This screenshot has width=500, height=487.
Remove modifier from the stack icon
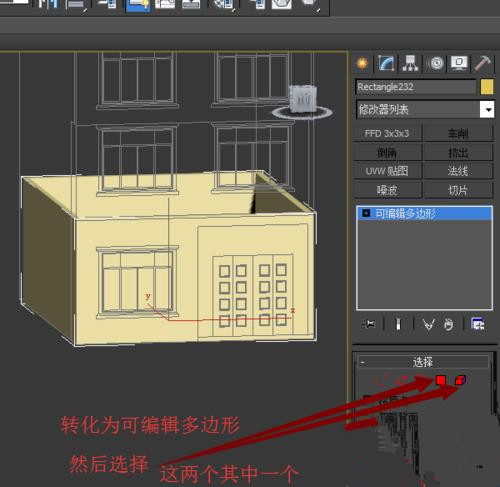[x=449, y=324]
